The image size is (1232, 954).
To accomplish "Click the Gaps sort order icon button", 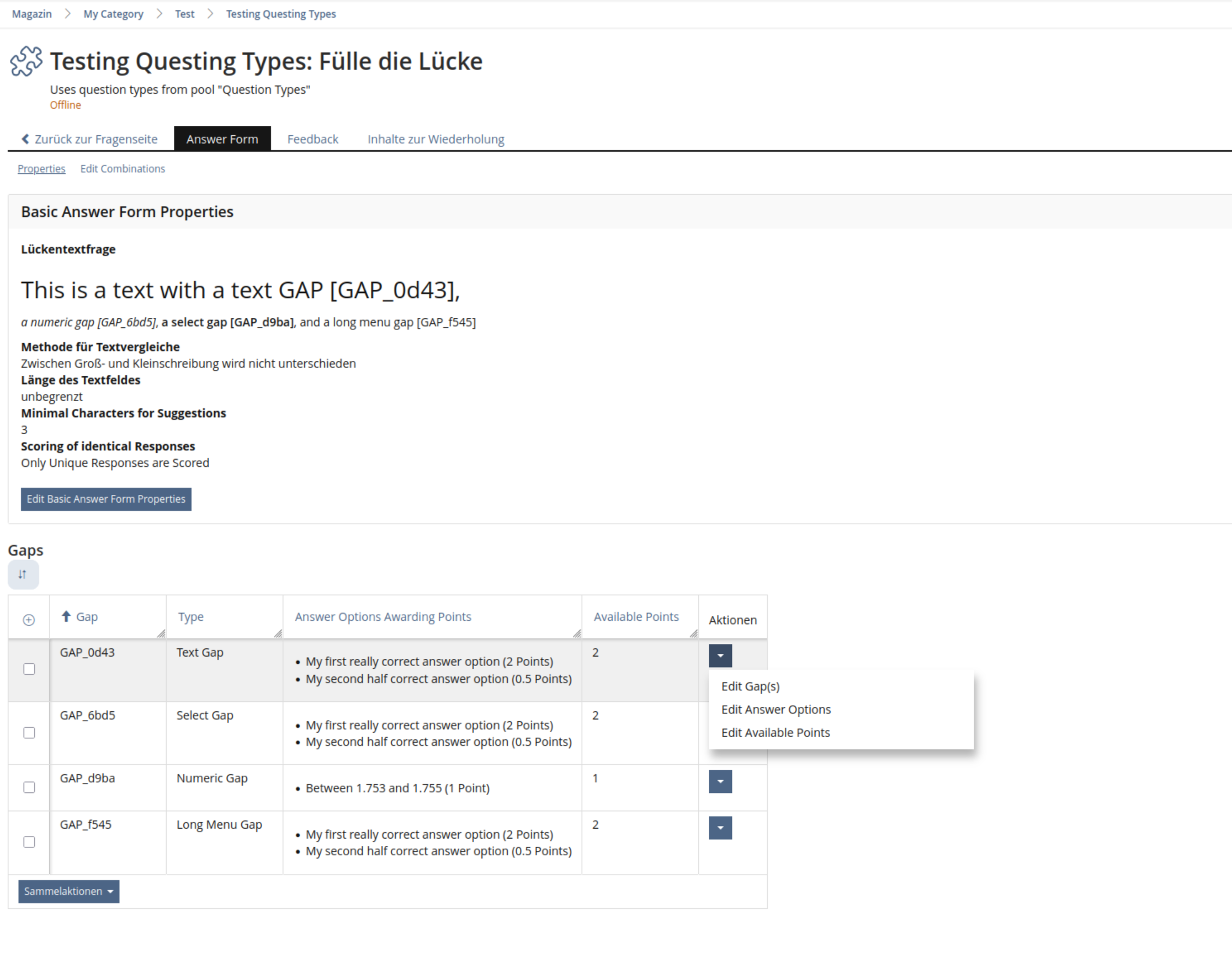I will click(23, 574).
